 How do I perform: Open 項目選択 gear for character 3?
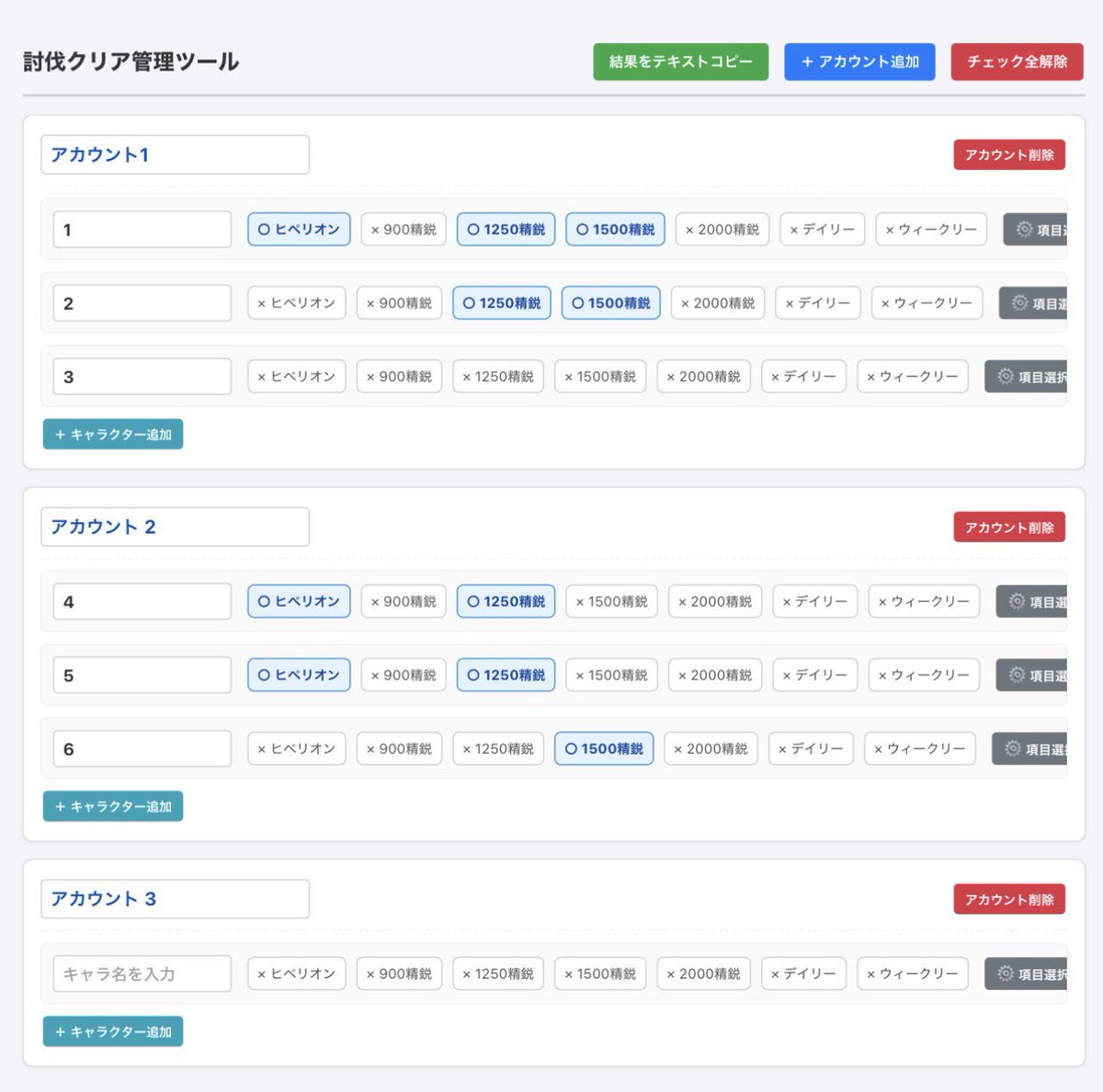1027,376
